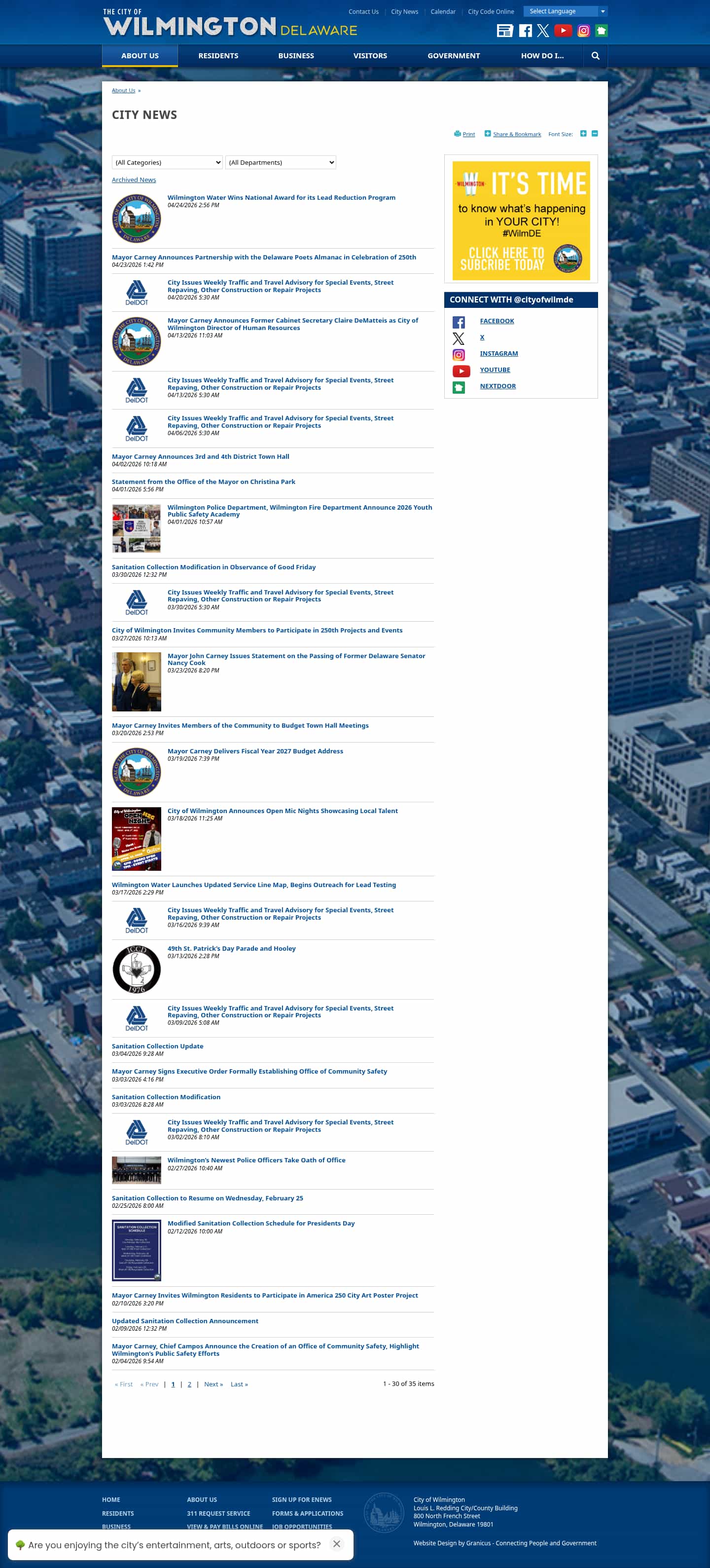Screen dimensions: 710x1568
Task: Click Sanitation Collection Schedule thumbnail
Action: click(136, 1250)
